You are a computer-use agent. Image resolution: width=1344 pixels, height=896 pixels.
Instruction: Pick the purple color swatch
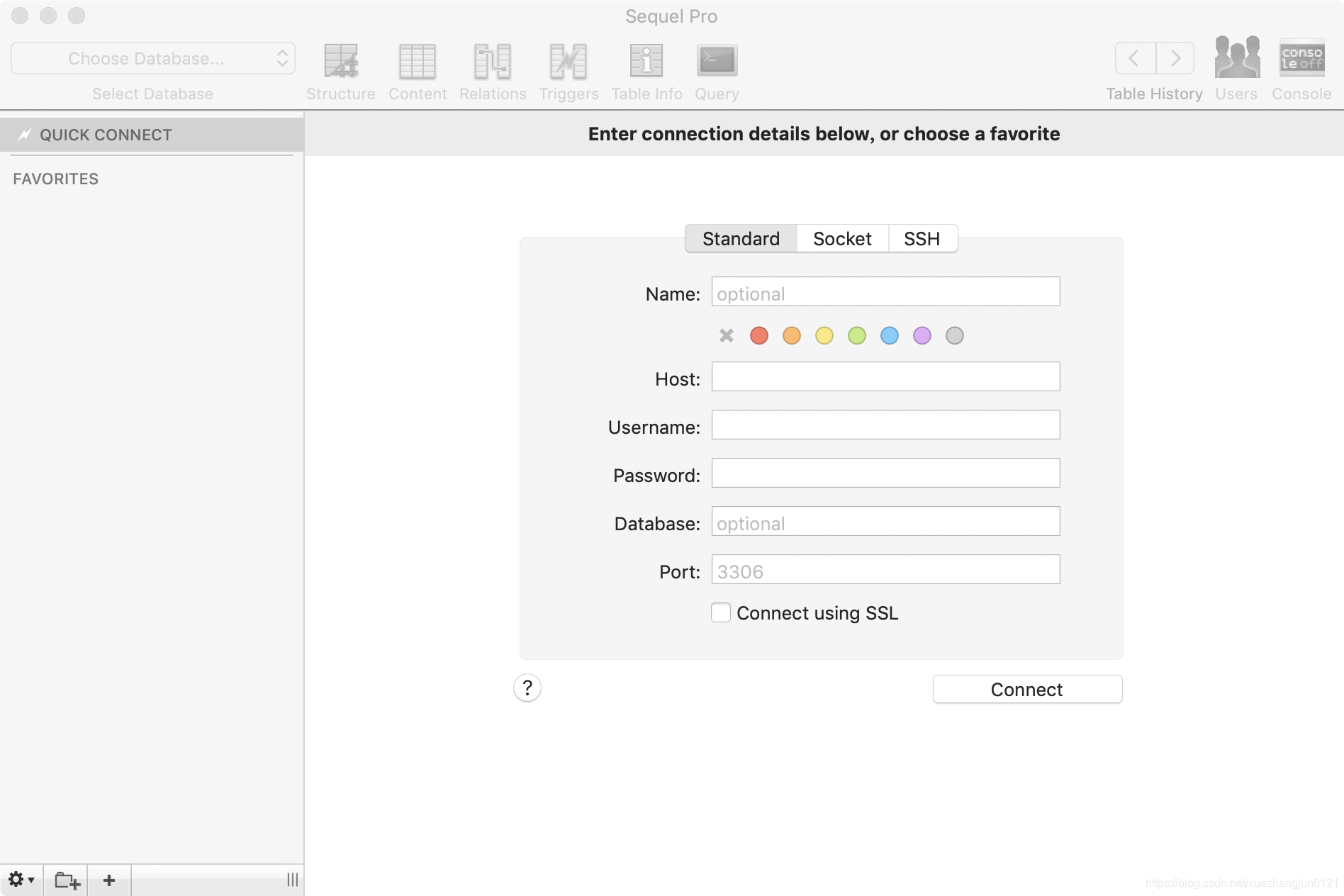coord(922,335)
